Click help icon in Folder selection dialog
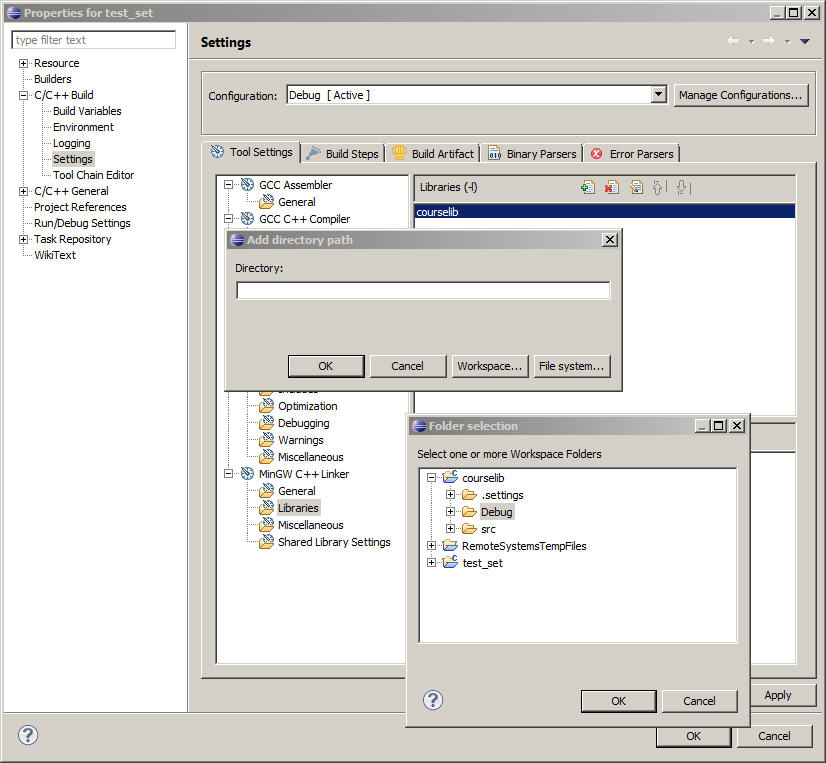 coord(432,700)
